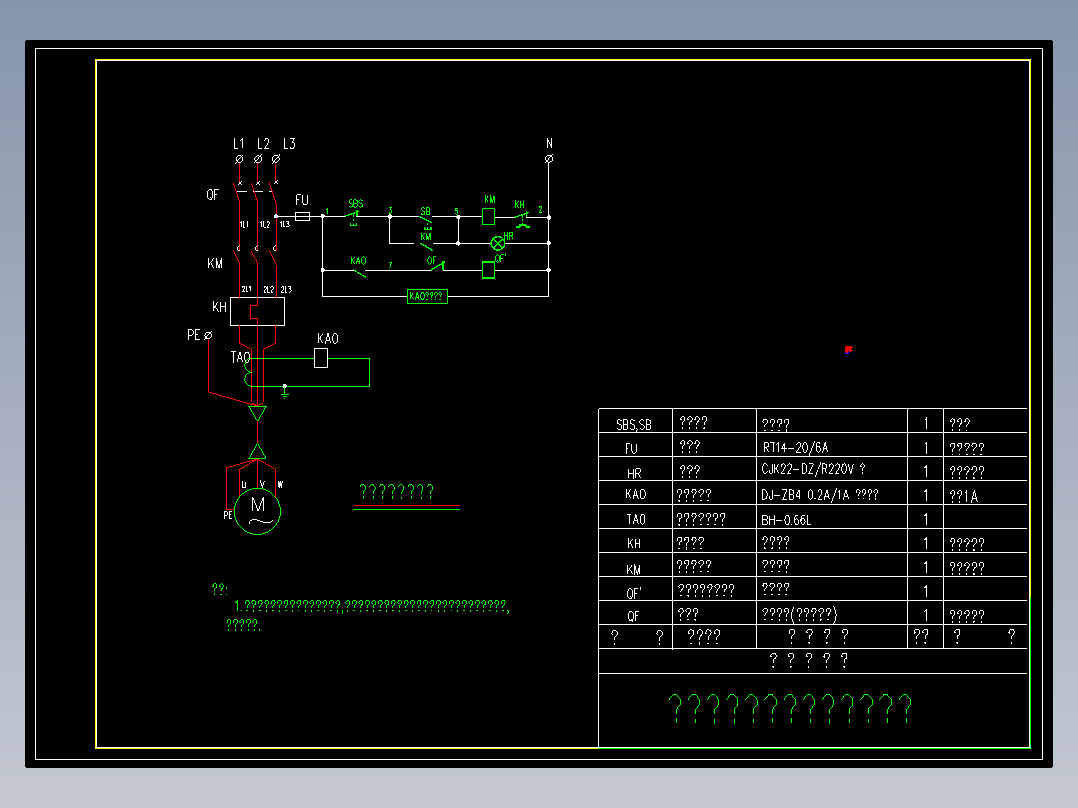Click the ground symbol below TA0 loop

(285, 393)
